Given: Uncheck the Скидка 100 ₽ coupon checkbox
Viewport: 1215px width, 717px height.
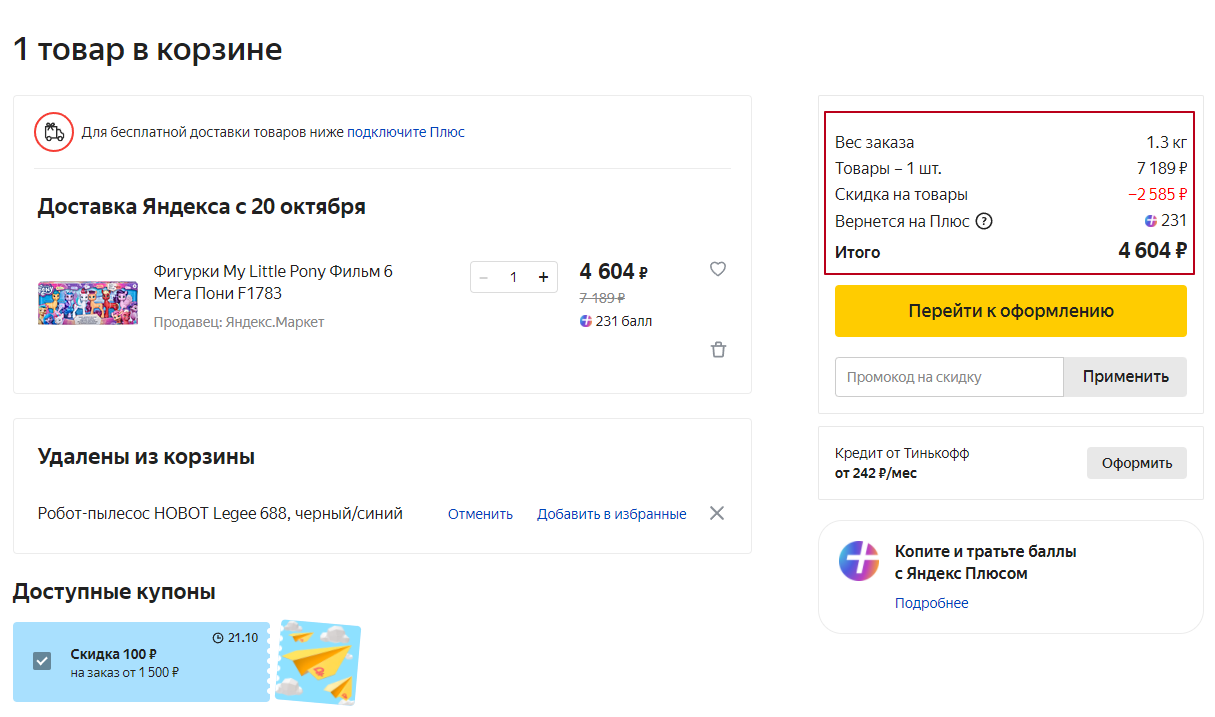Looking at the screenshot, I should (x=42, y=661).
